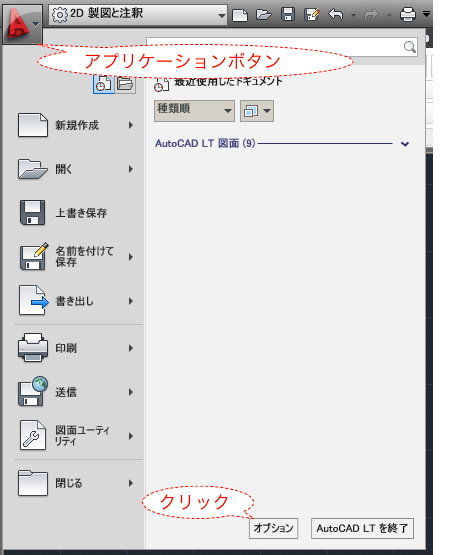
Task: Click the Undo arrow icon
Action: coord(336,15)
